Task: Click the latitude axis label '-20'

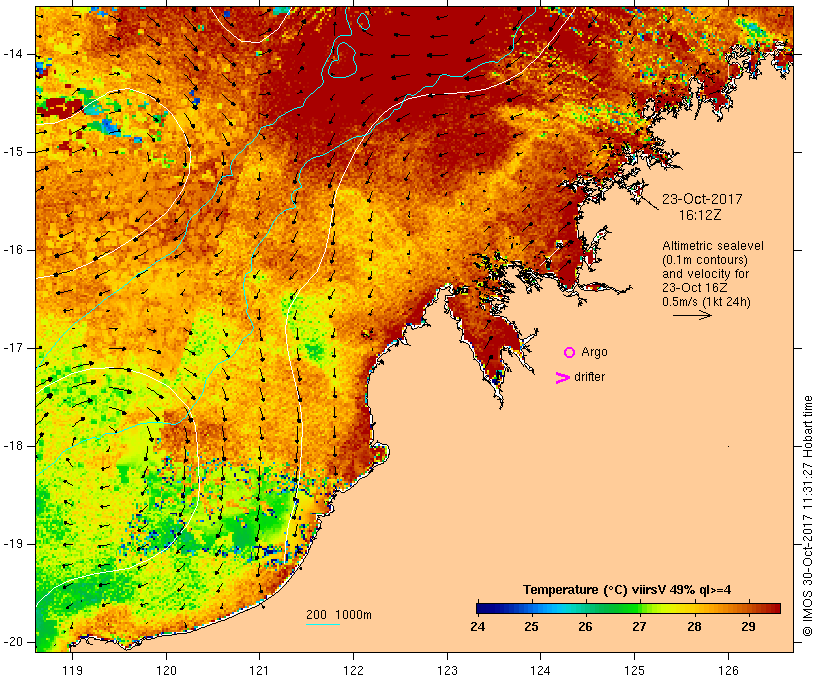Action: coord(13,642)
